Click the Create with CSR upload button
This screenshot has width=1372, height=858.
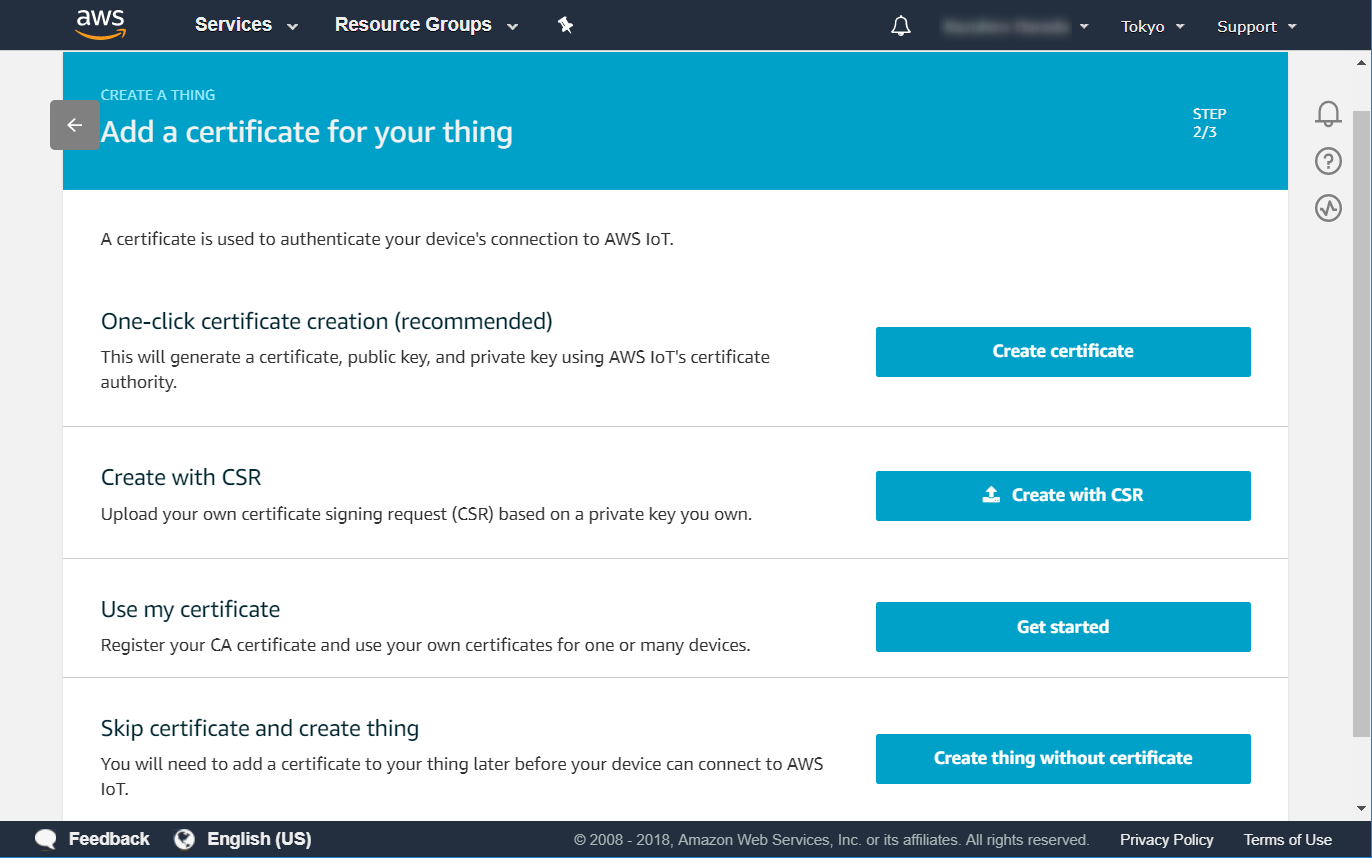coord(1063,495)
